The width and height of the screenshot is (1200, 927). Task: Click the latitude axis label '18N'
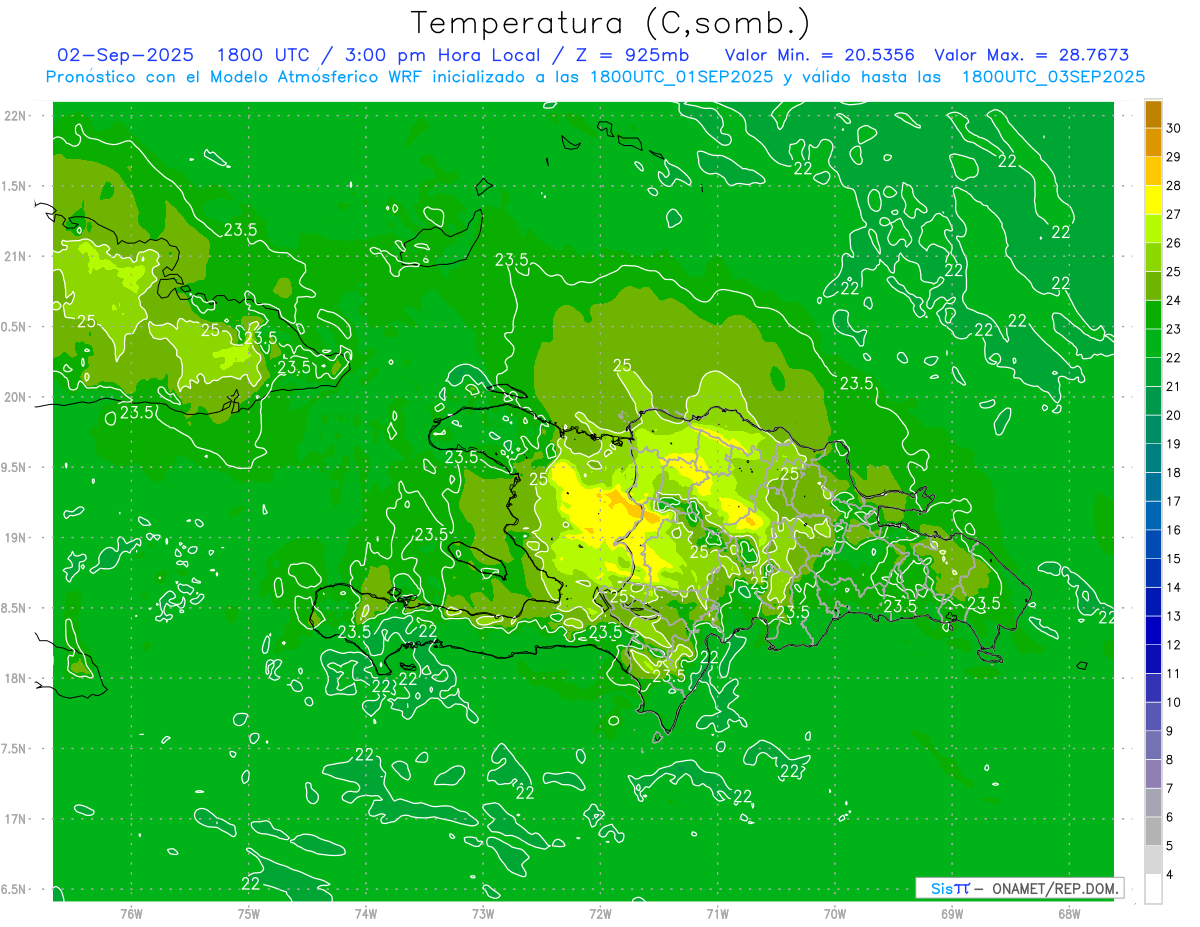tap(17, 679)
